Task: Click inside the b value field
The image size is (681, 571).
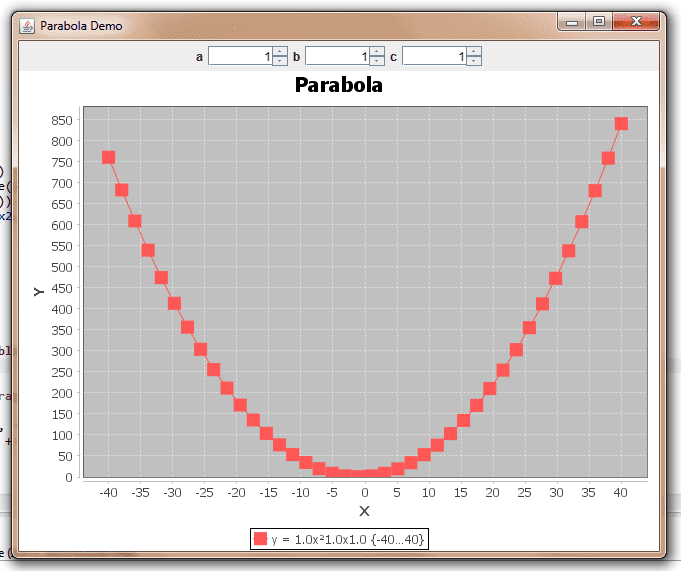Action: pos(337,57)
